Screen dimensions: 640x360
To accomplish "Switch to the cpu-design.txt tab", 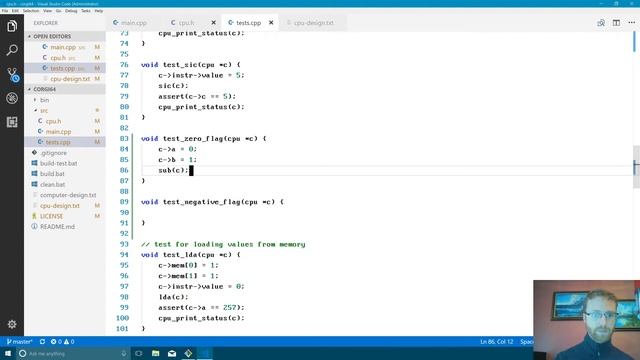I will click(313, 23).
